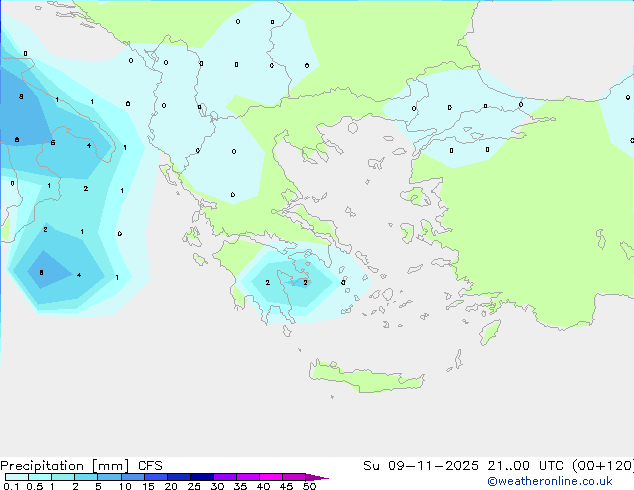This screenshot has height=490, width=634.
Task: Click the 15–20 mm legend color swatch
Action: 156,477
